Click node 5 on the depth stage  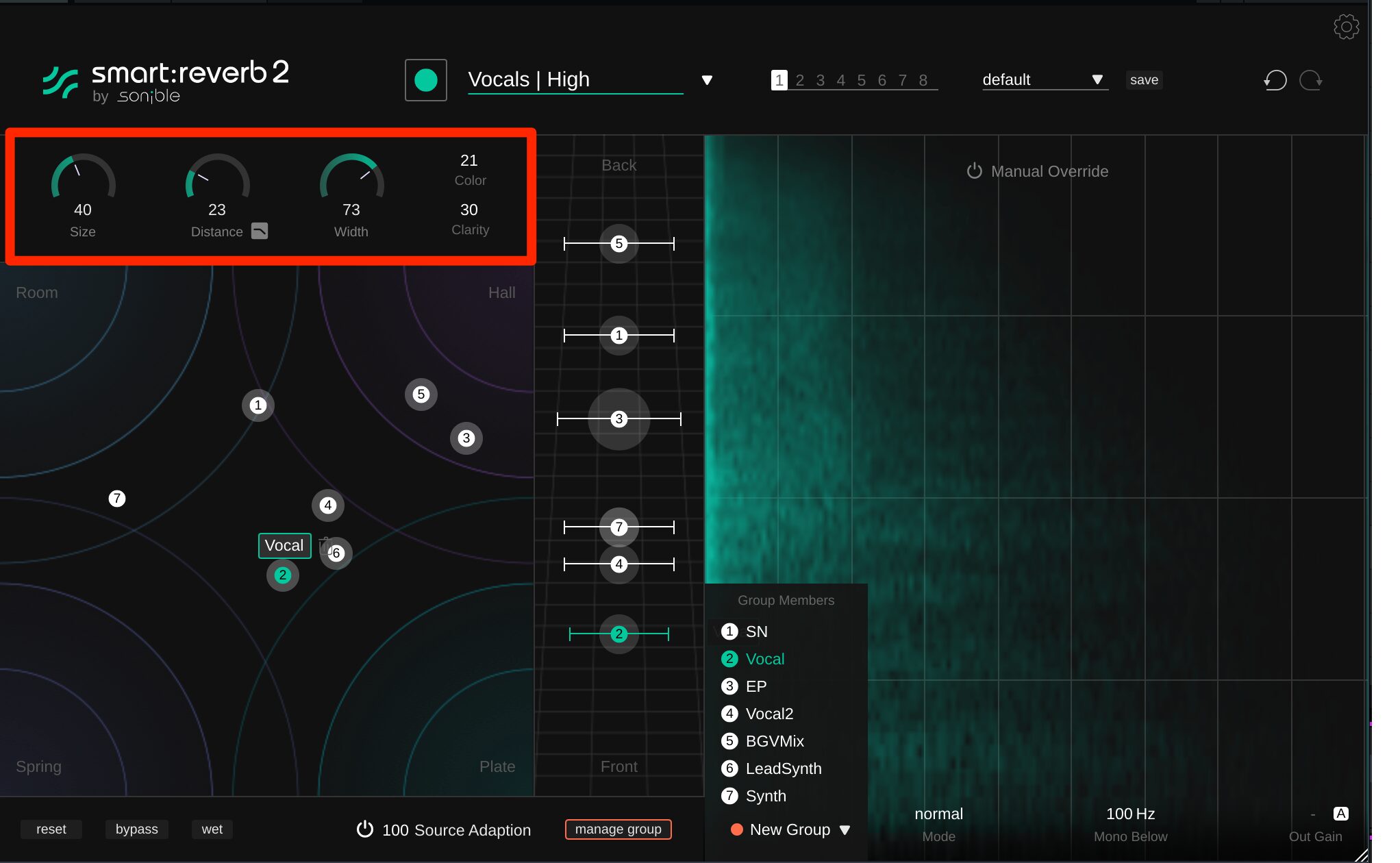(x=618, y=243)
